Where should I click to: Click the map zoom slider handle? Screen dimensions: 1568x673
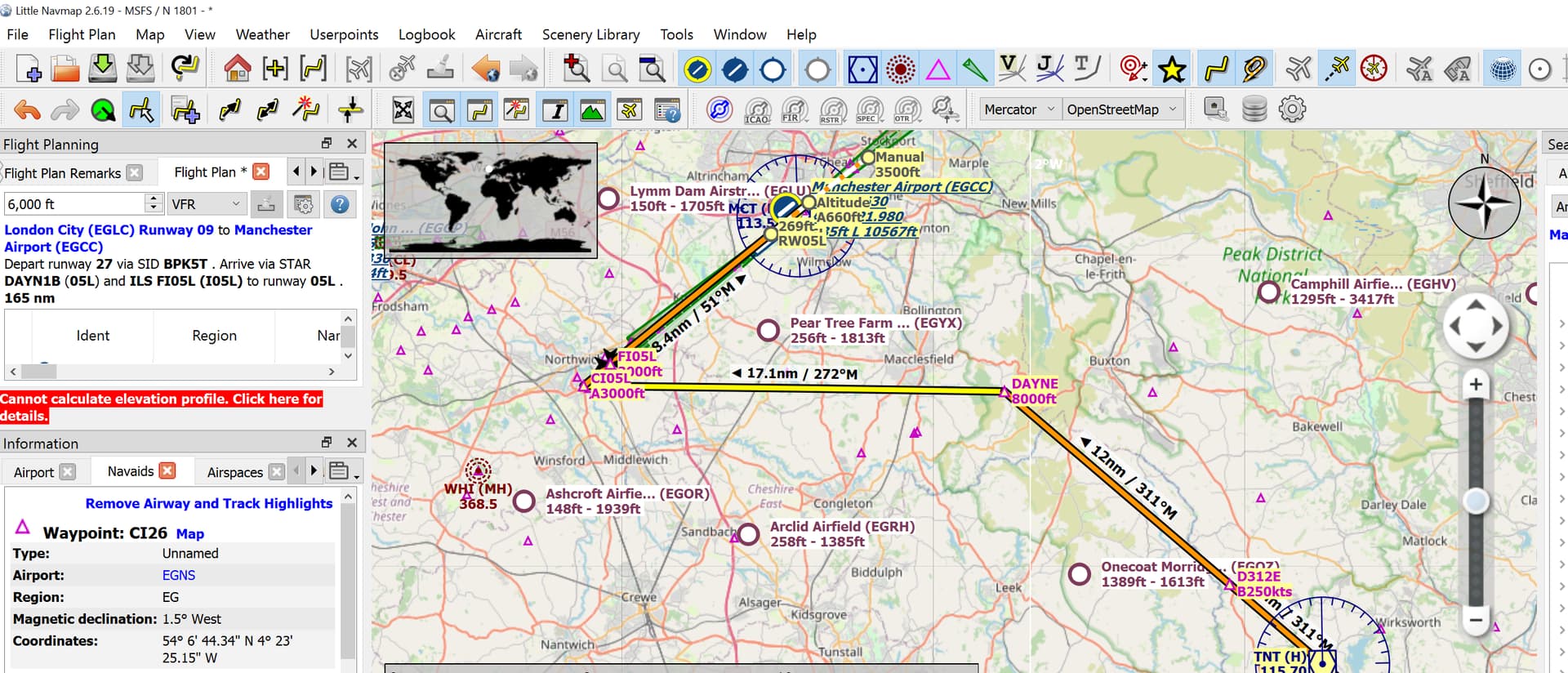coord(1476,501)
